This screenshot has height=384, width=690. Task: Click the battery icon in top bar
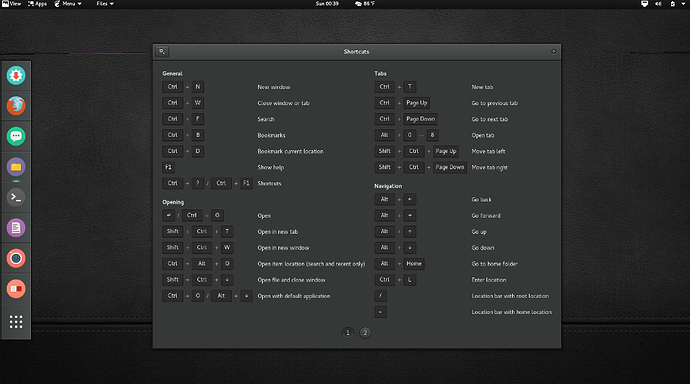[672, 4]
